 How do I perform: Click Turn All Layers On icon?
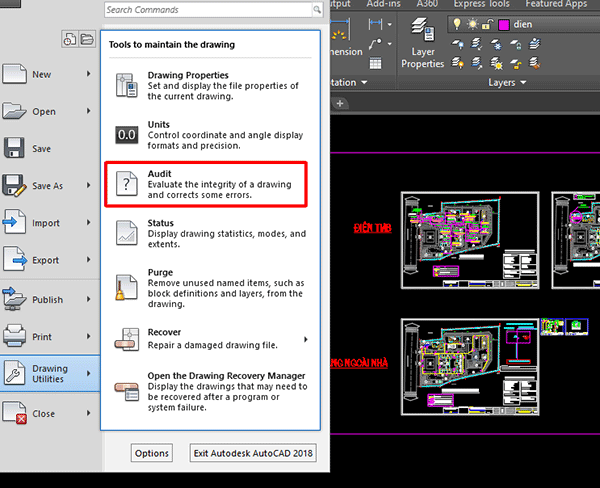tap(457, 62)
